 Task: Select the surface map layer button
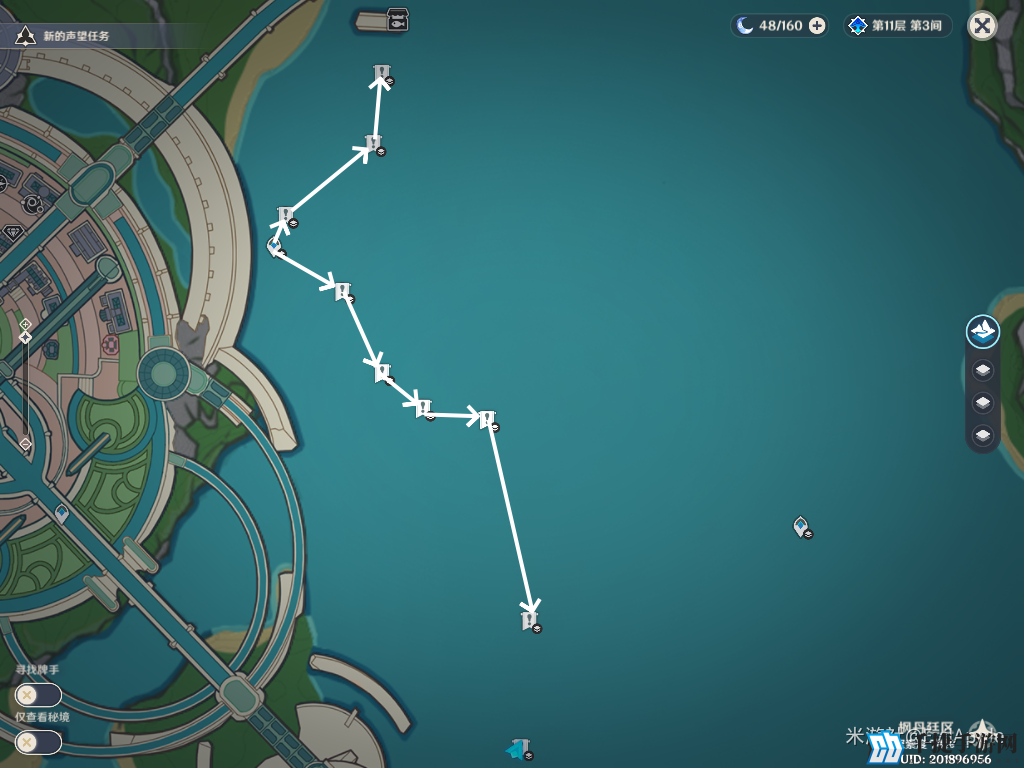(982, 331)
